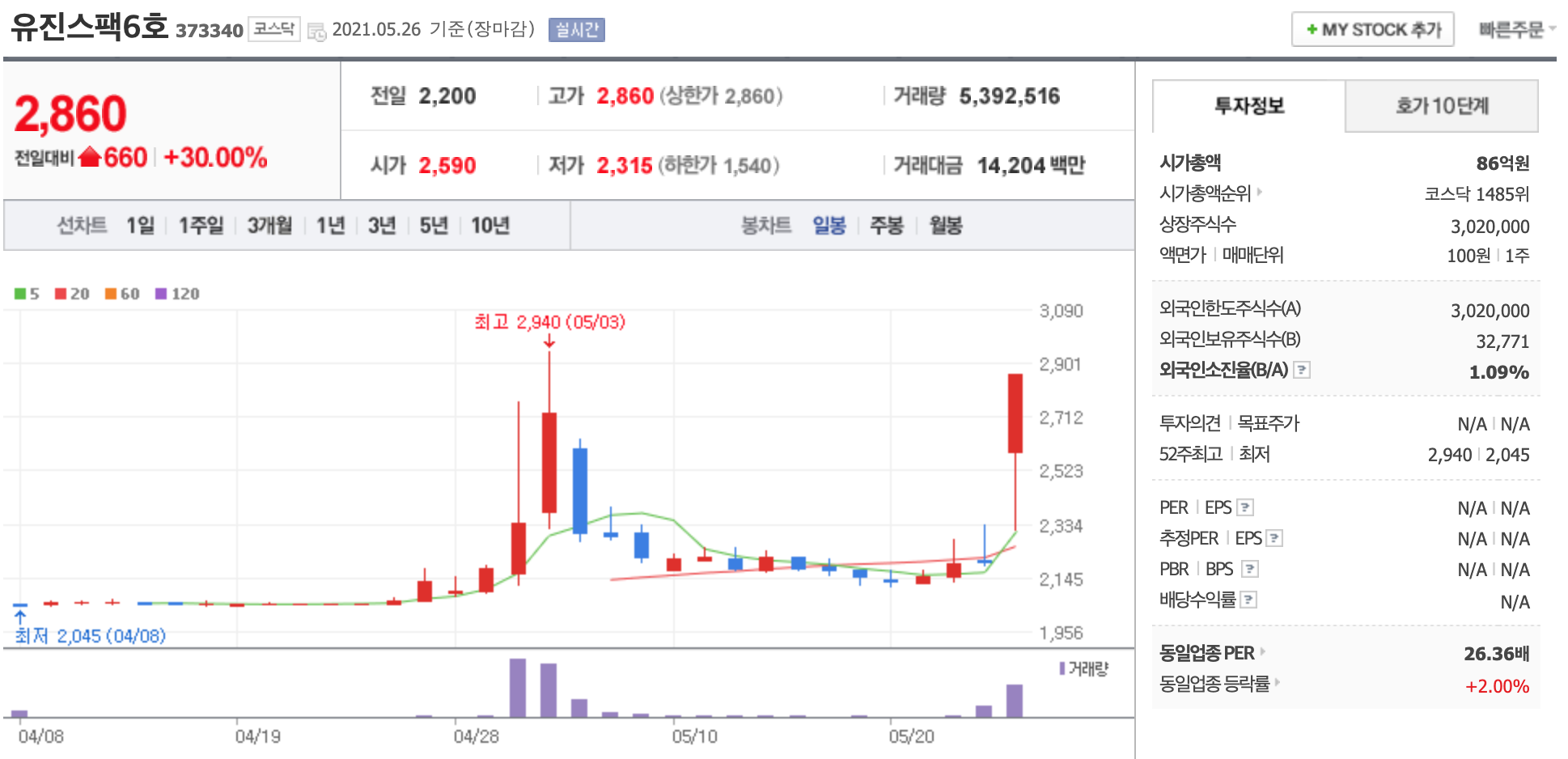Click red 20-day moving average legend swatch

point(61,293)
